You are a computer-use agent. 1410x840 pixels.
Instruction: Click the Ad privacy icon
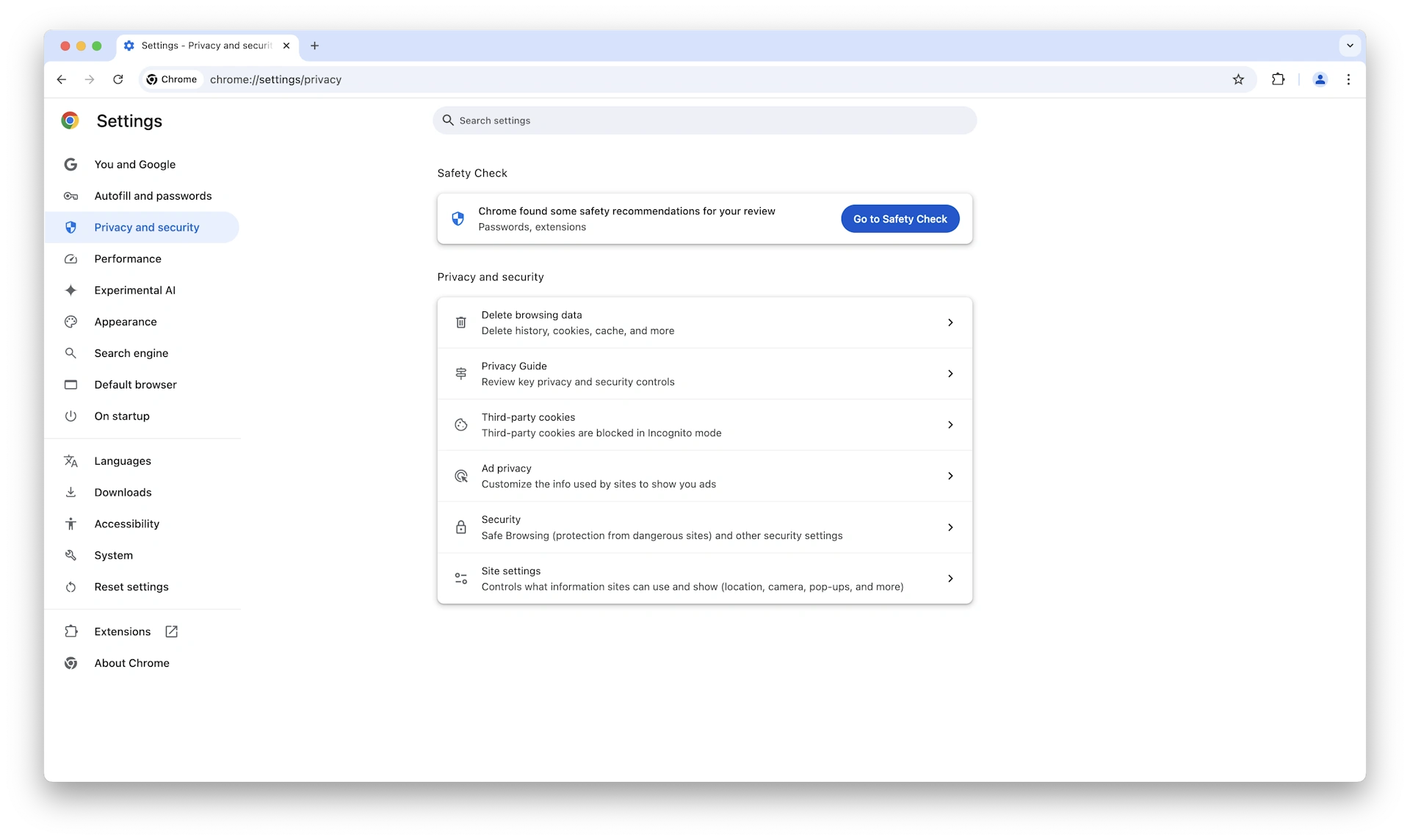461,475
